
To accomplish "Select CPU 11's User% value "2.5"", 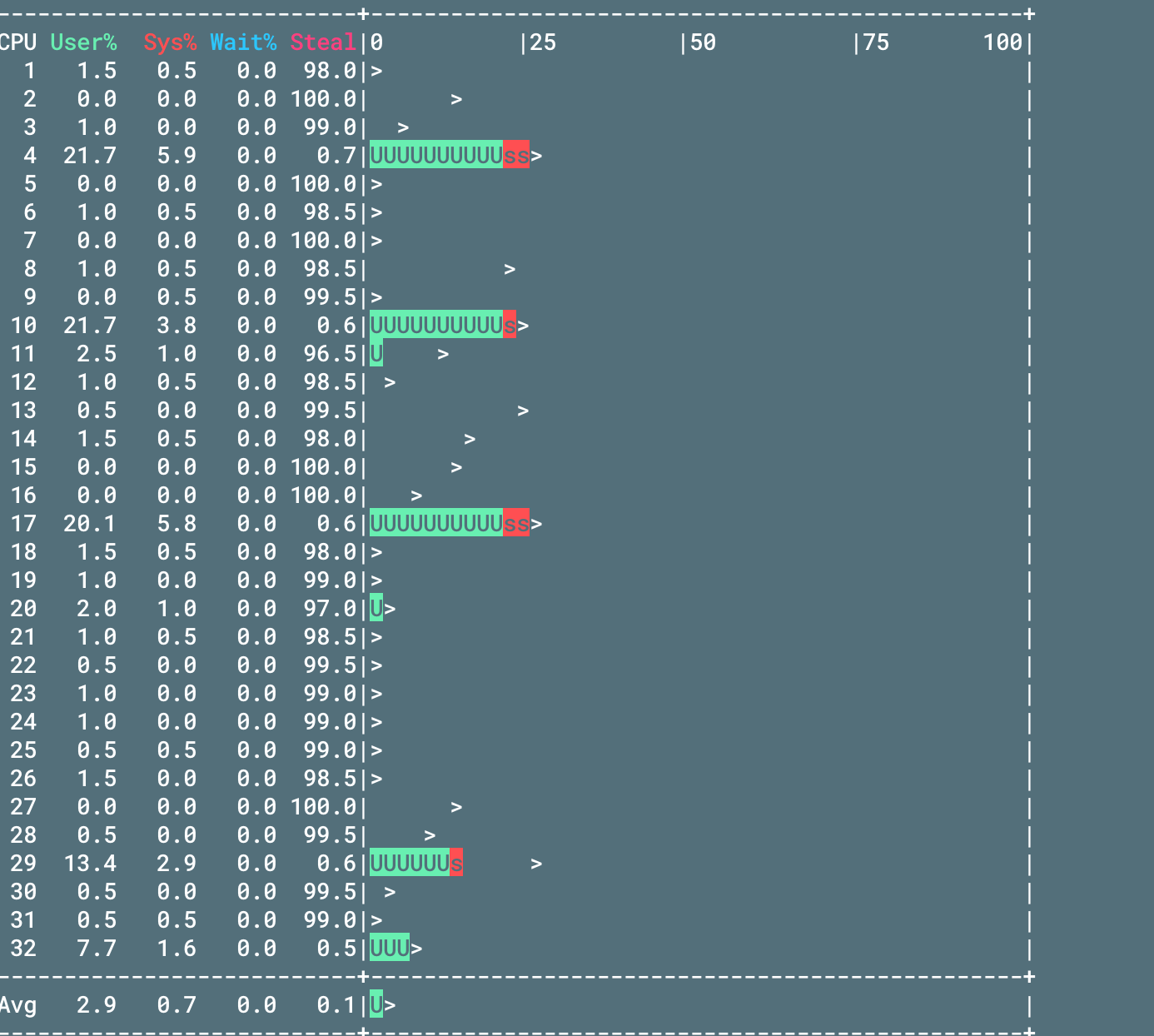I will click(97, 354).
